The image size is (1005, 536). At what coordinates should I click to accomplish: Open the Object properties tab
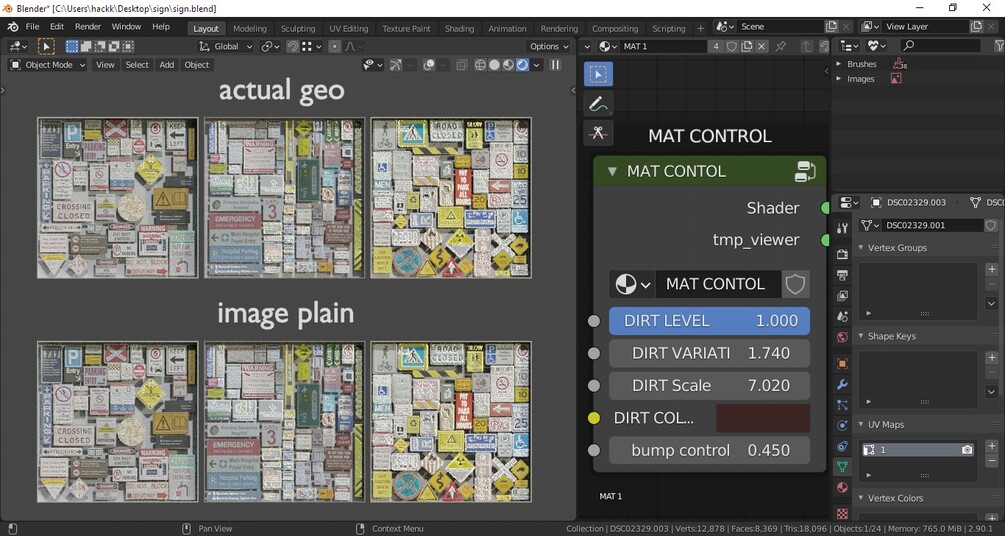(x=842, y=364)
